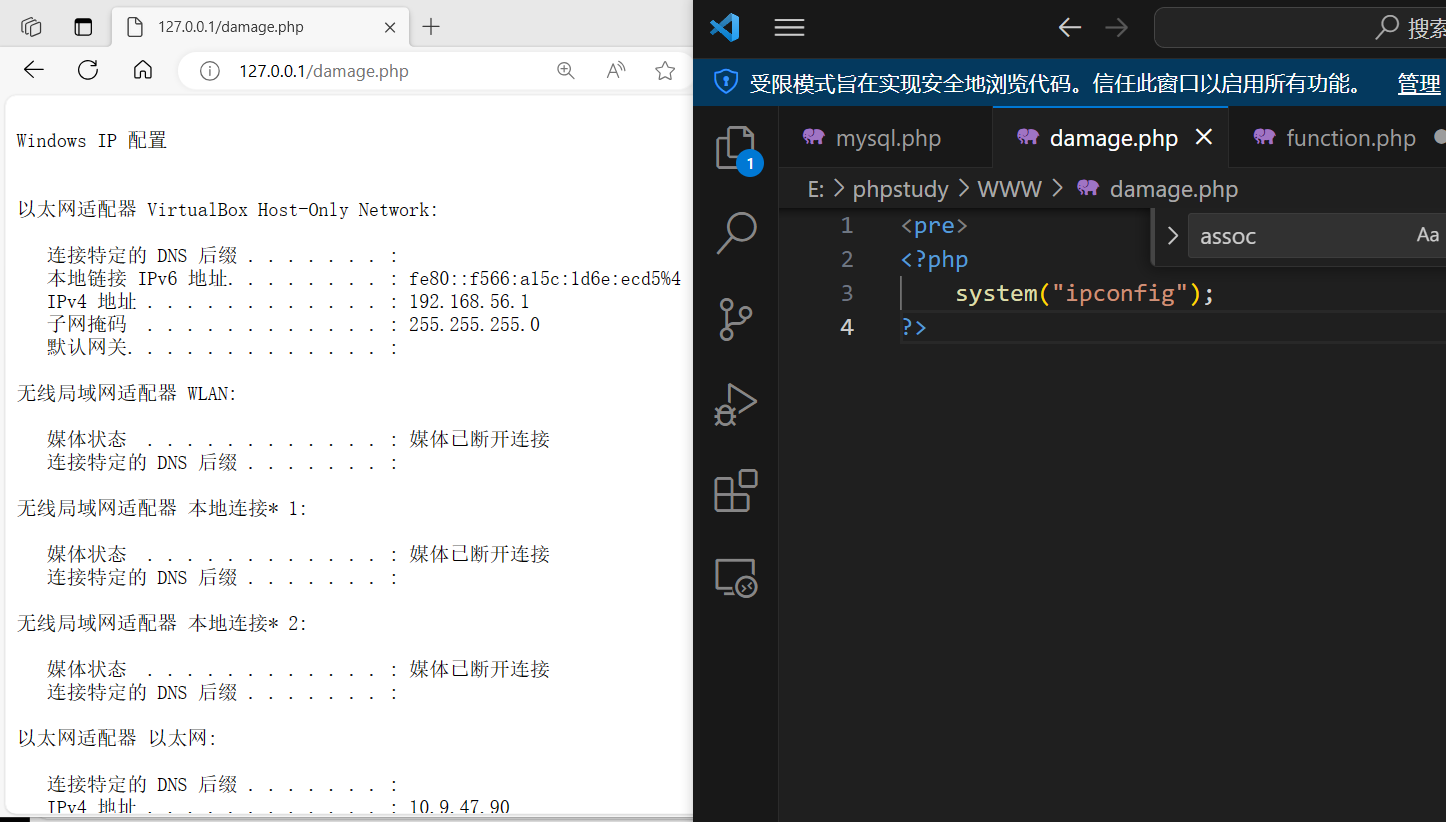Expand the find widget replace toggle chevron
The width and height of the screenshot is (1446, 822).
(x=1172, y=236)
